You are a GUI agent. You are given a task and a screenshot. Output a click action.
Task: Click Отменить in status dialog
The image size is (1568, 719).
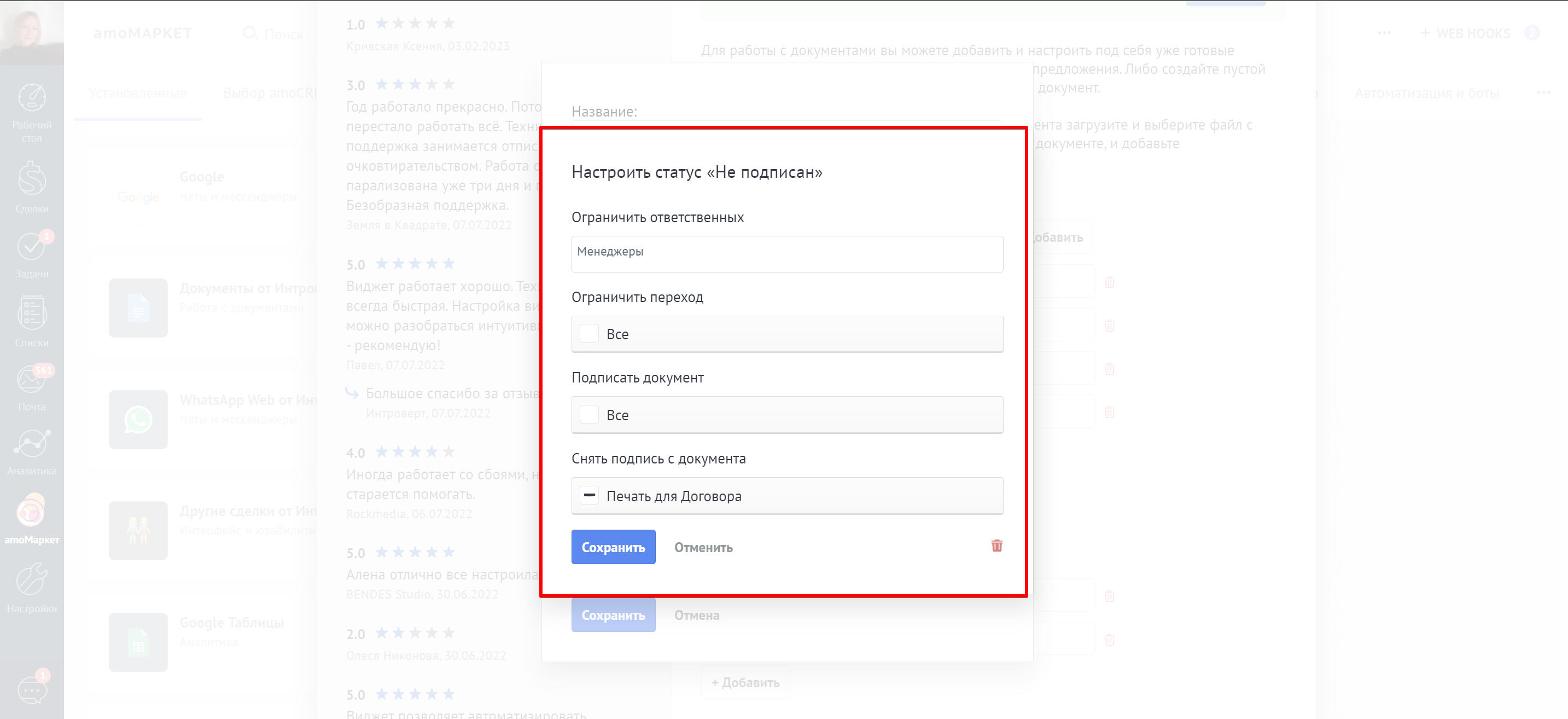pyautogui.click(x=703, y=547)
